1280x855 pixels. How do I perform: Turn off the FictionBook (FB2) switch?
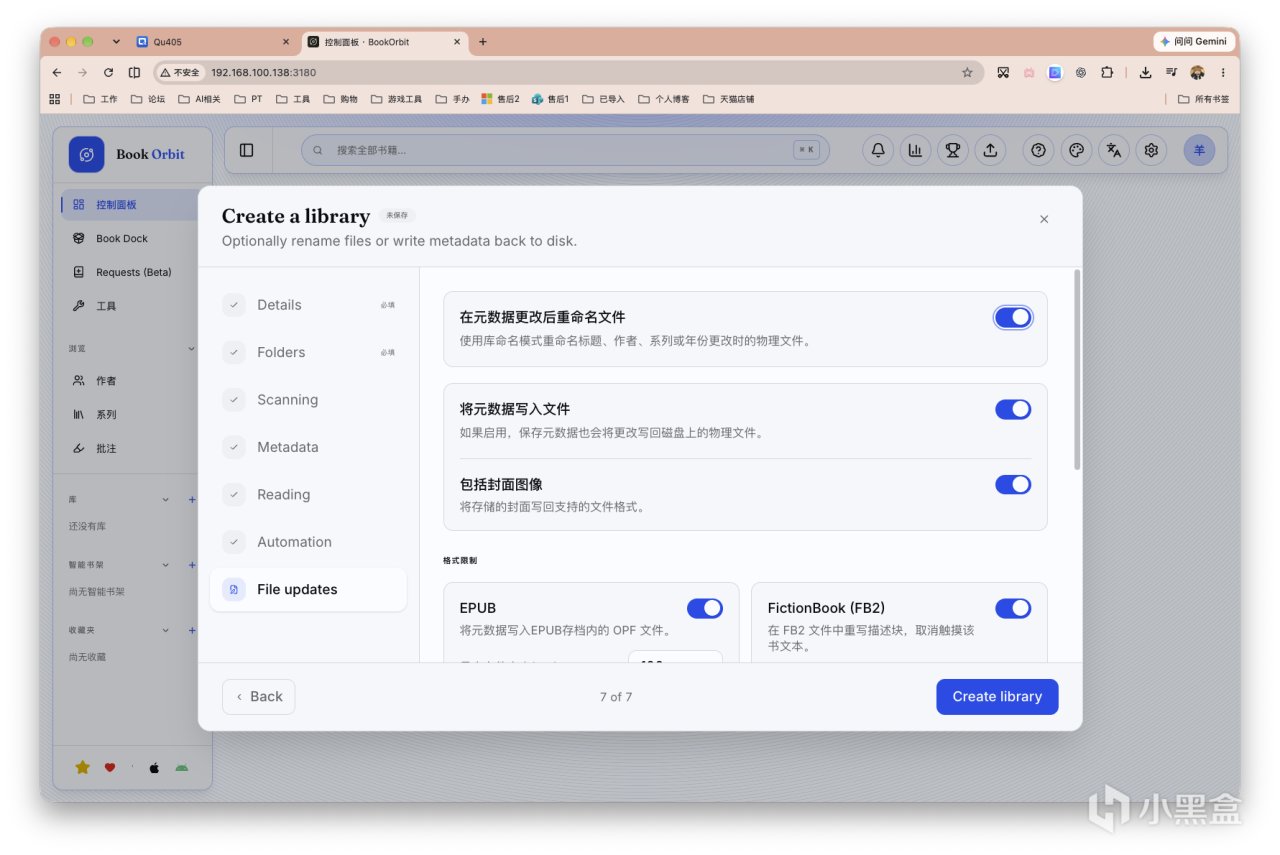coord(1013,608)
